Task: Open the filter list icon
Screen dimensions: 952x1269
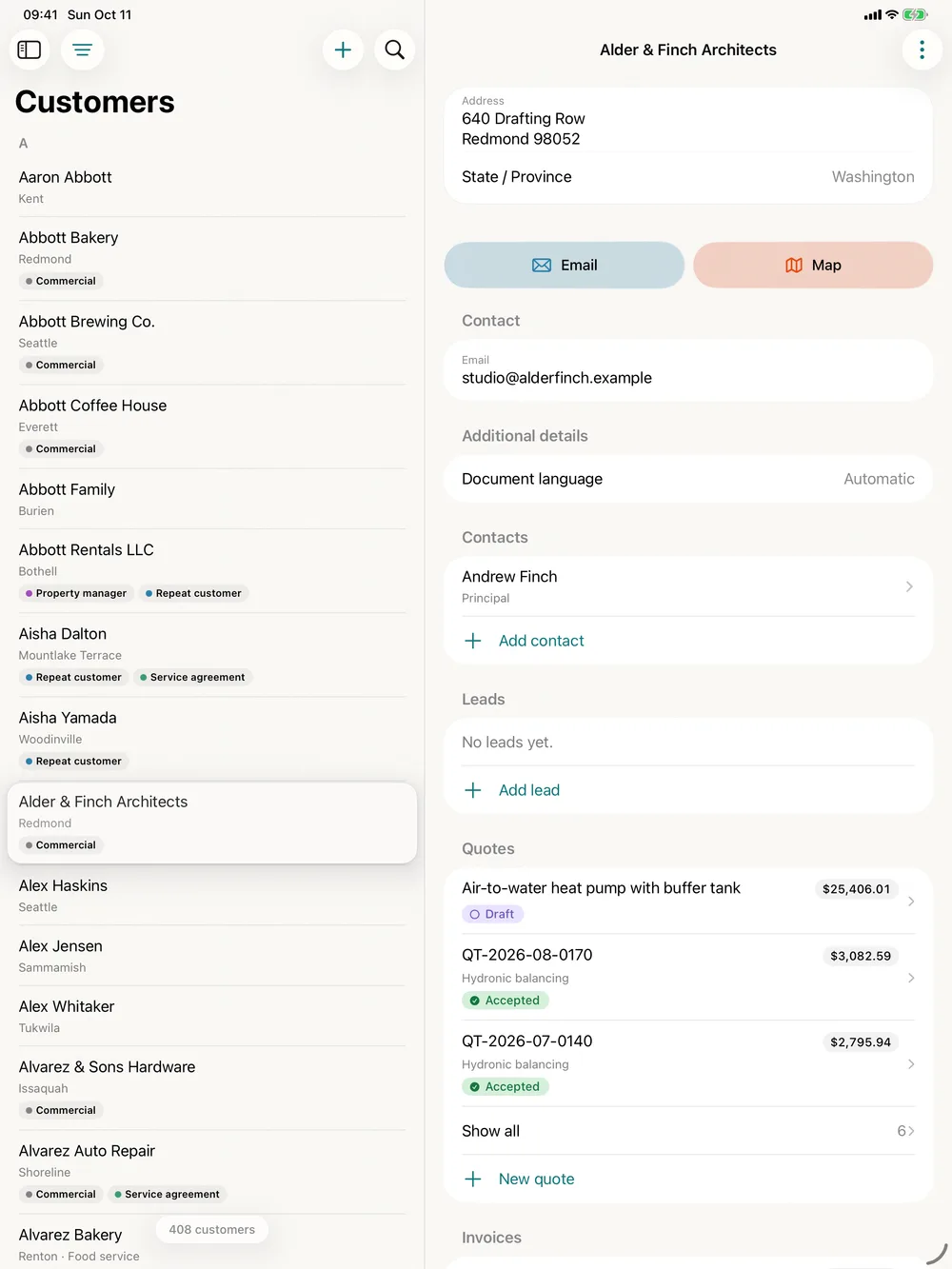Action: [x=83, y=50]
